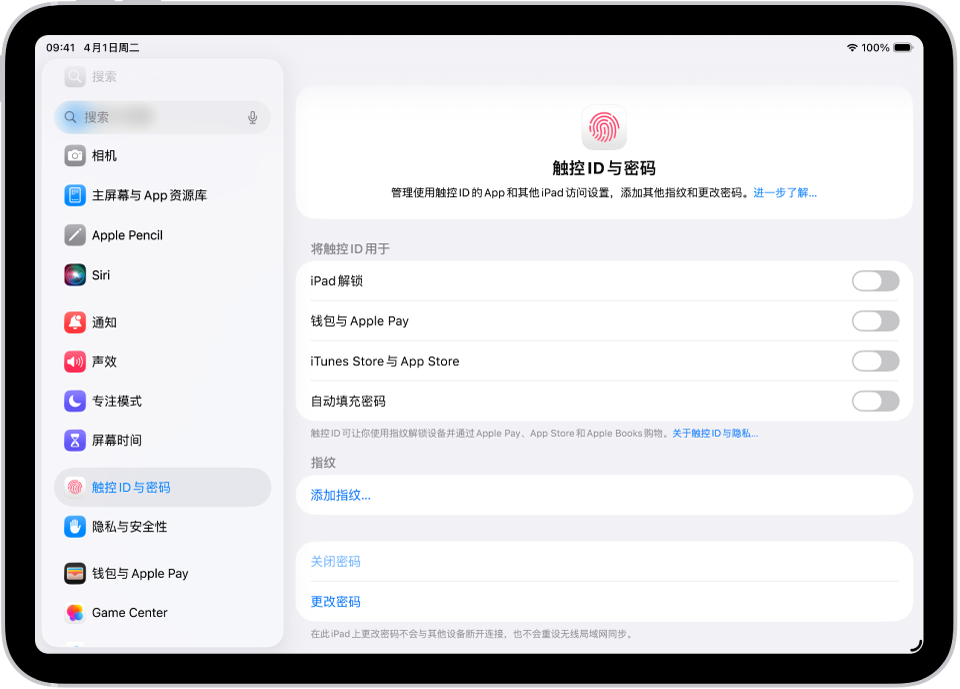
Task: Enable the iPad Unlock toggle
Action: click(x=875, y=281)
